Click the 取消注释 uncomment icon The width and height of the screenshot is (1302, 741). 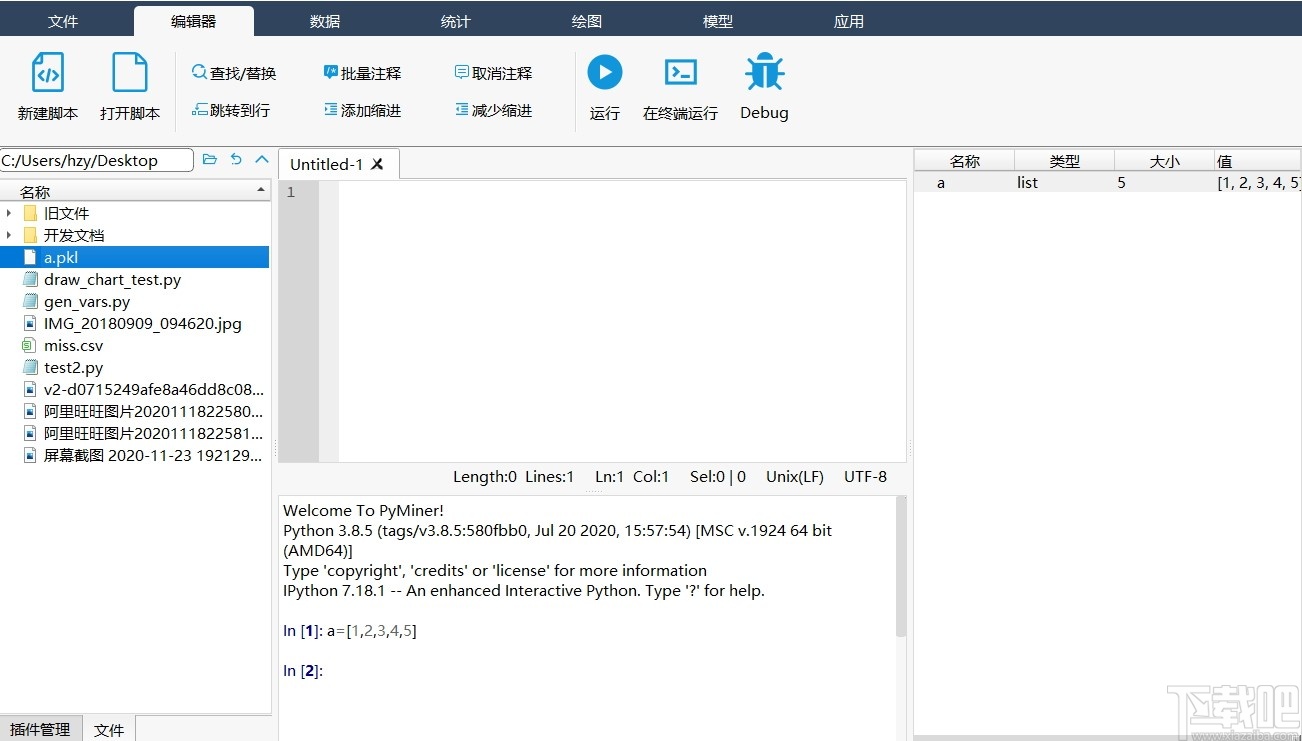(493, 72)
